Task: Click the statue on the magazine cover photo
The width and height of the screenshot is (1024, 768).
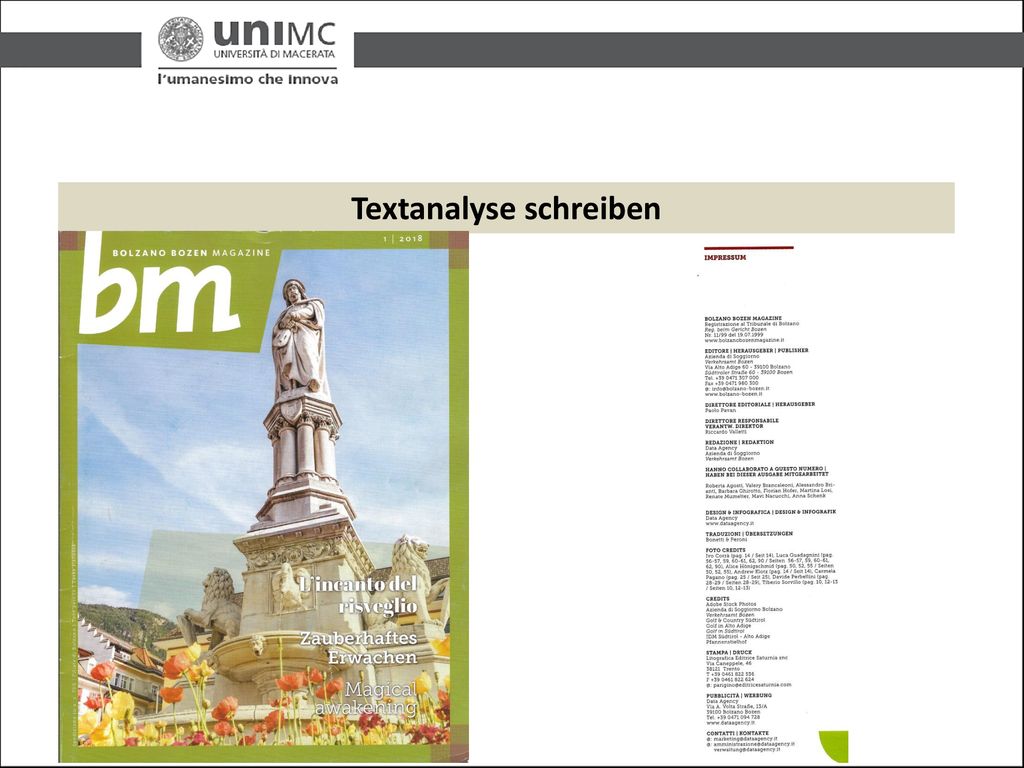Action: [x=299, y=338]
